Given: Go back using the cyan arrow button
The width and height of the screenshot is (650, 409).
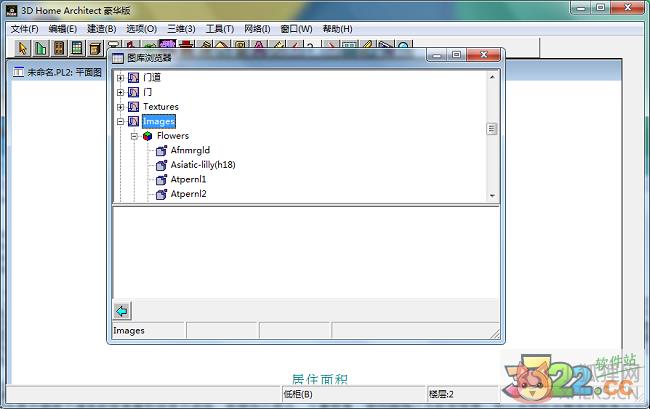Looking at the screenshot, I should [122, 311].
